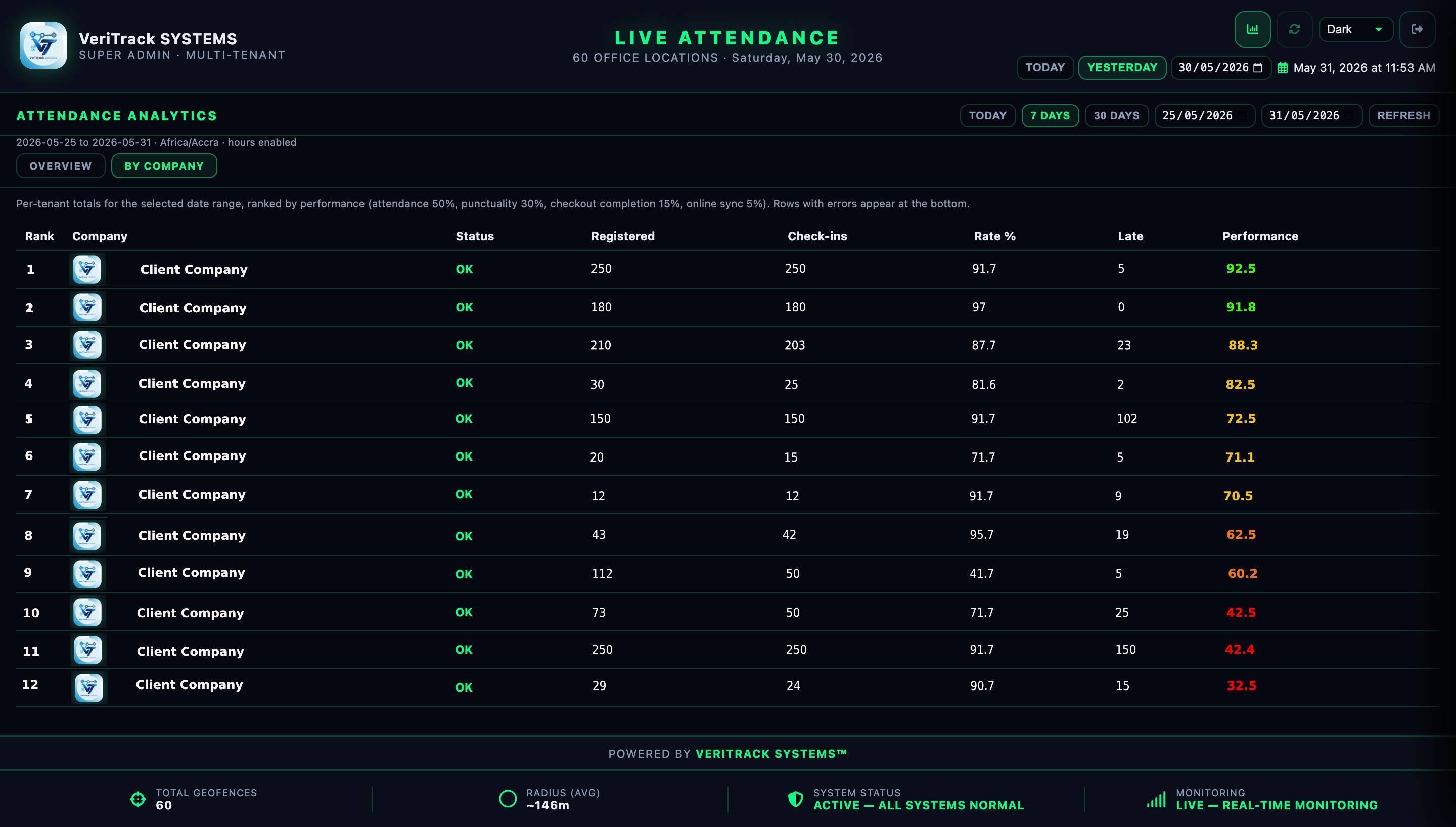Click the company logo in rank 1 row
This screenshot has width=1456, height=827.
[x=87, y=269]
